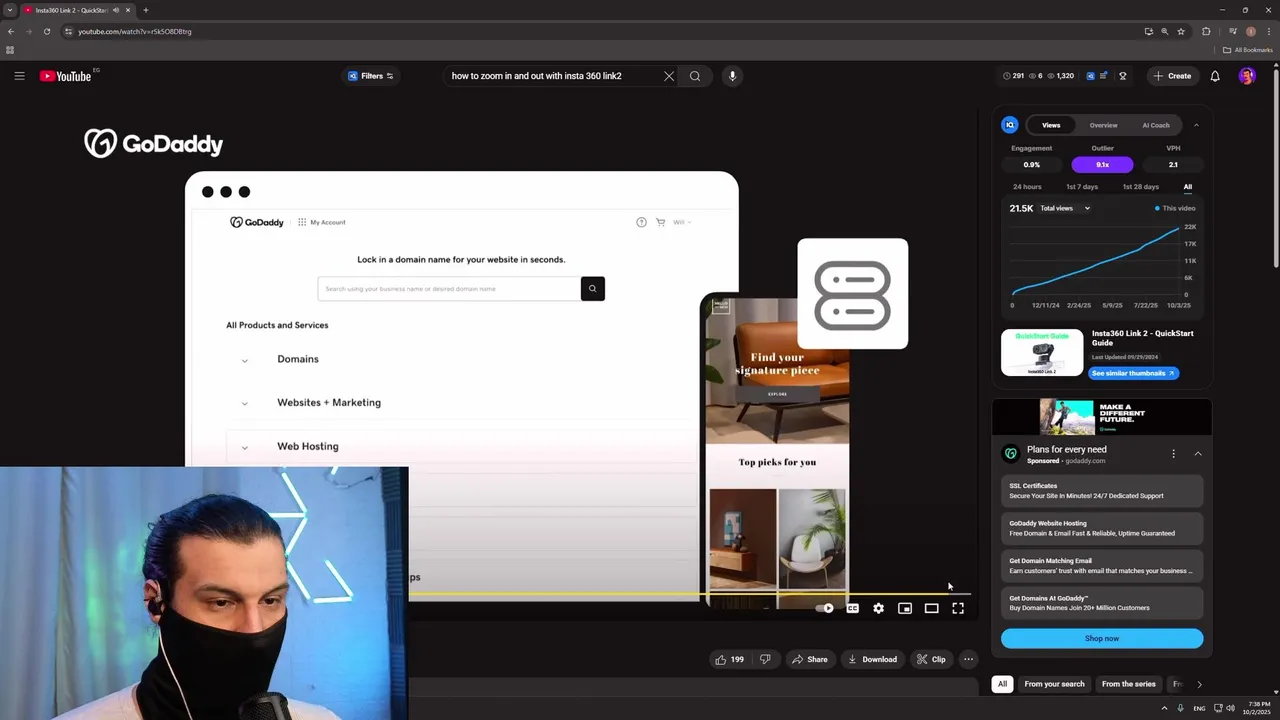Select the All filter chip

coord(1002,684)
